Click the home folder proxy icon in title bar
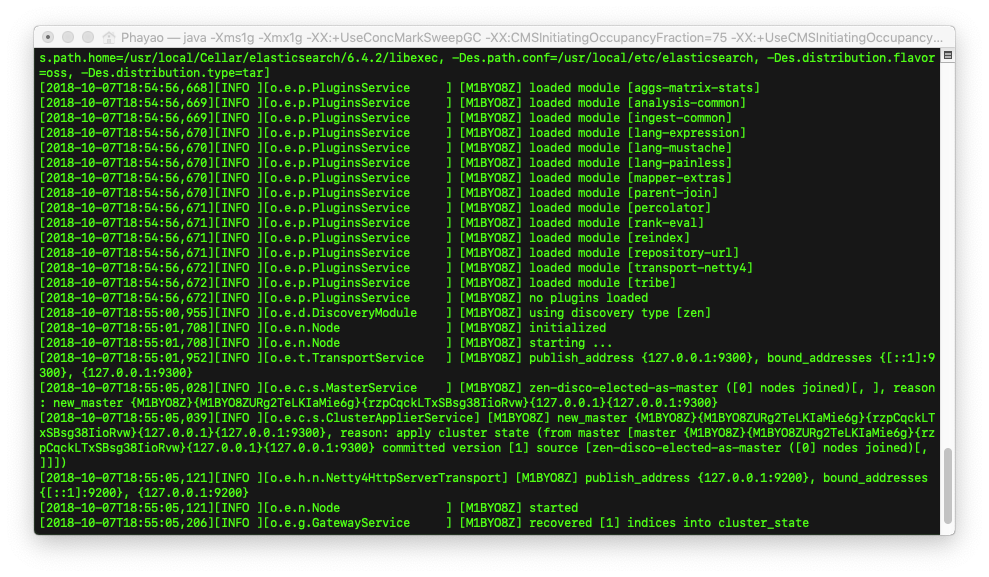Viewport: 989px width, 577px height. click(x=109, y=38)
